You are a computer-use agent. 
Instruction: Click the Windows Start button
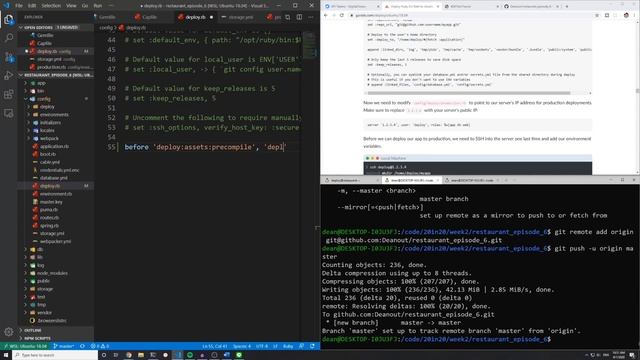6,355
